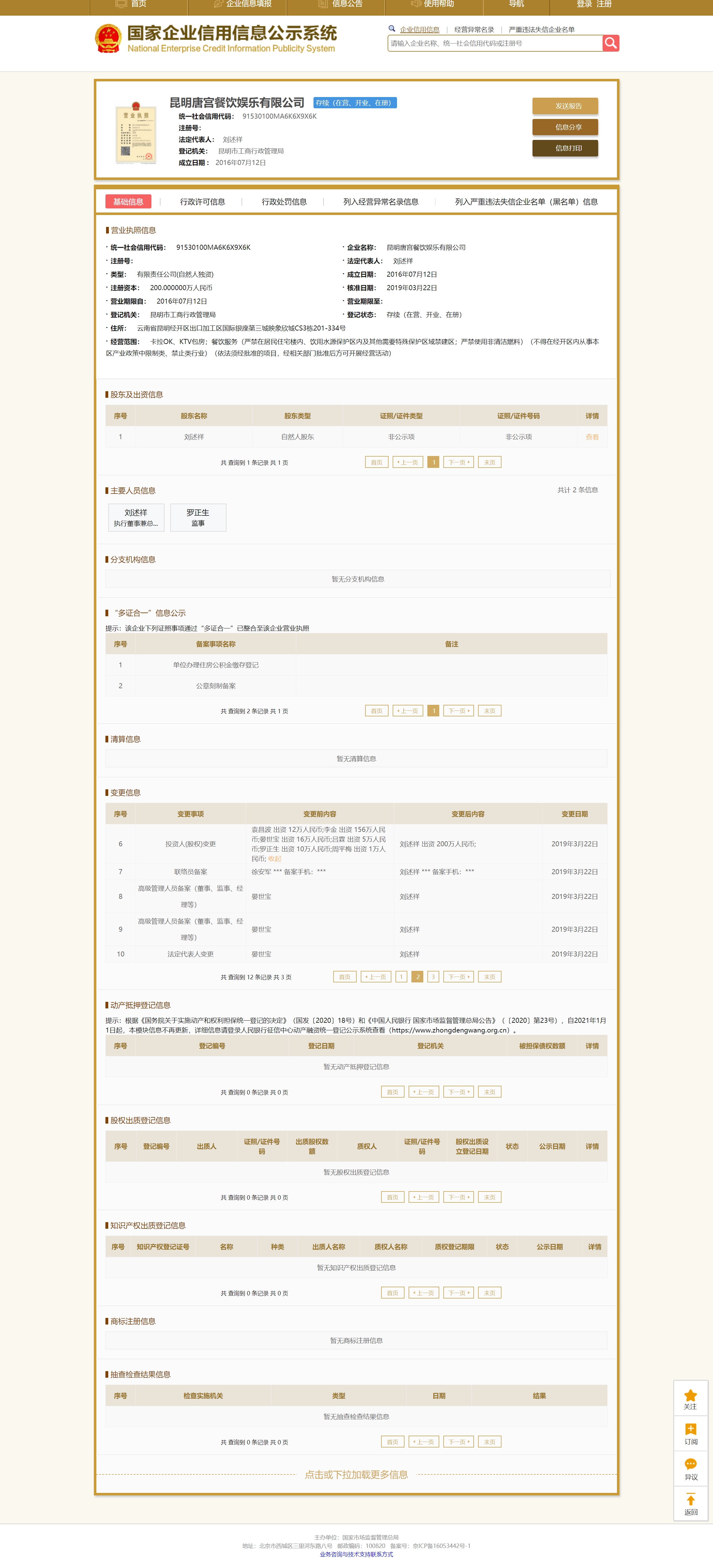Image resolution: width=713 pixels, height=1568 pixels.
Task: Click 首页 in 变更信息 pagination
Action: 344,976
